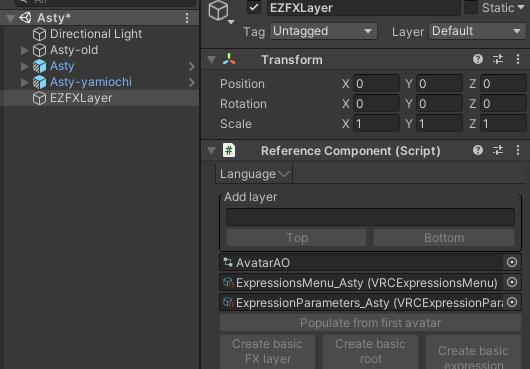Click the Add layer name input field
The image size is (530, 369).
point(370,217)
